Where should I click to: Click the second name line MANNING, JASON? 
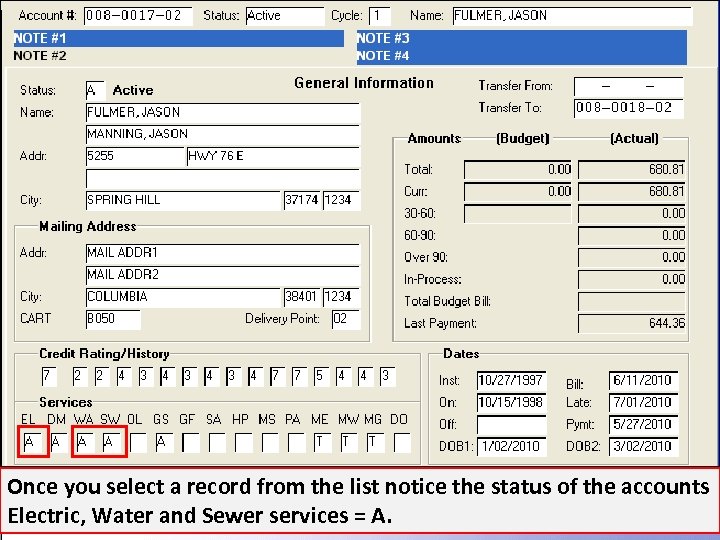[223, 135]
